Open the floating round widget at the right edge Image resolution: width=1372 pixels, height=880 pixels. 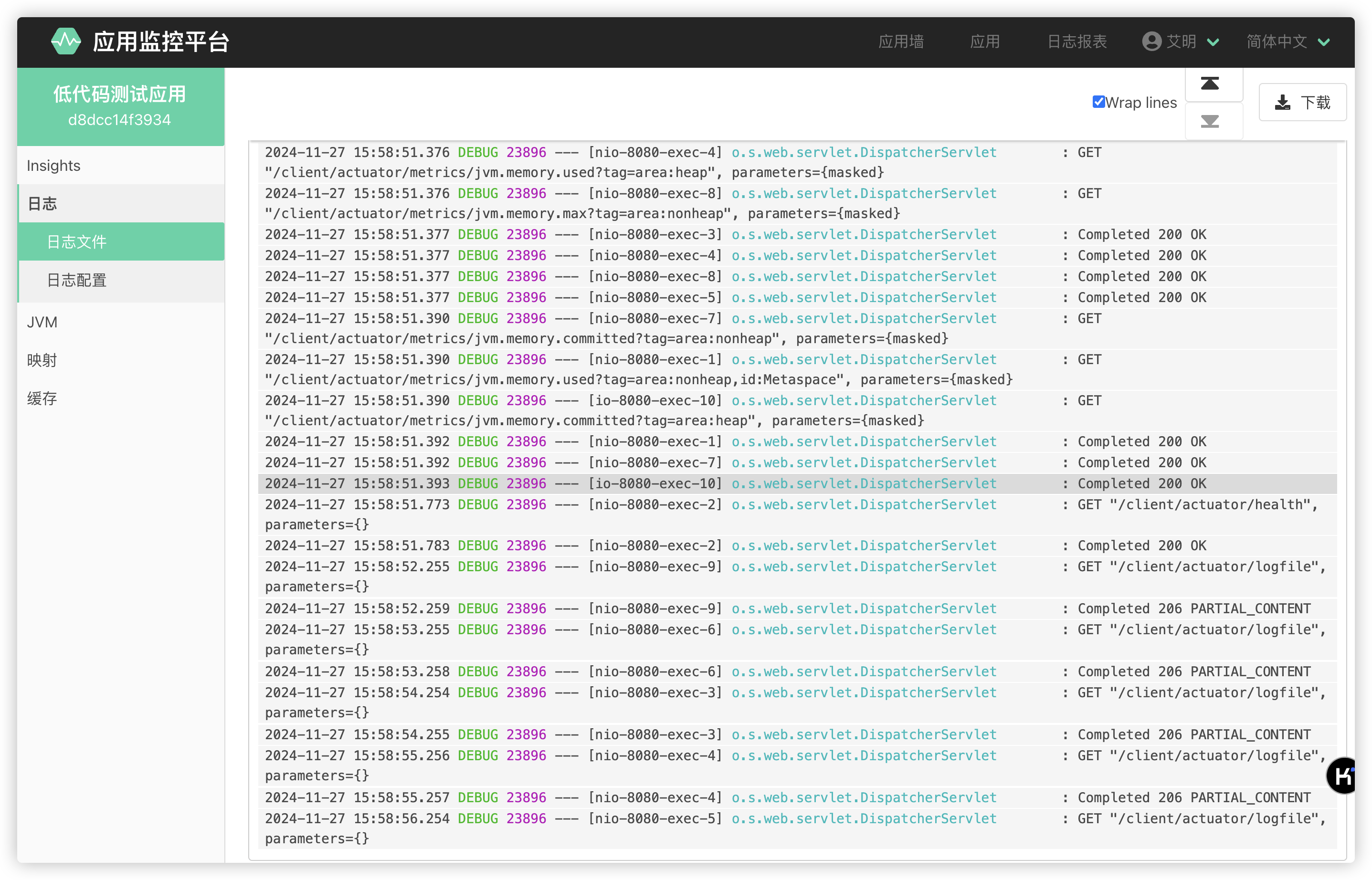tap(1343, 775)
